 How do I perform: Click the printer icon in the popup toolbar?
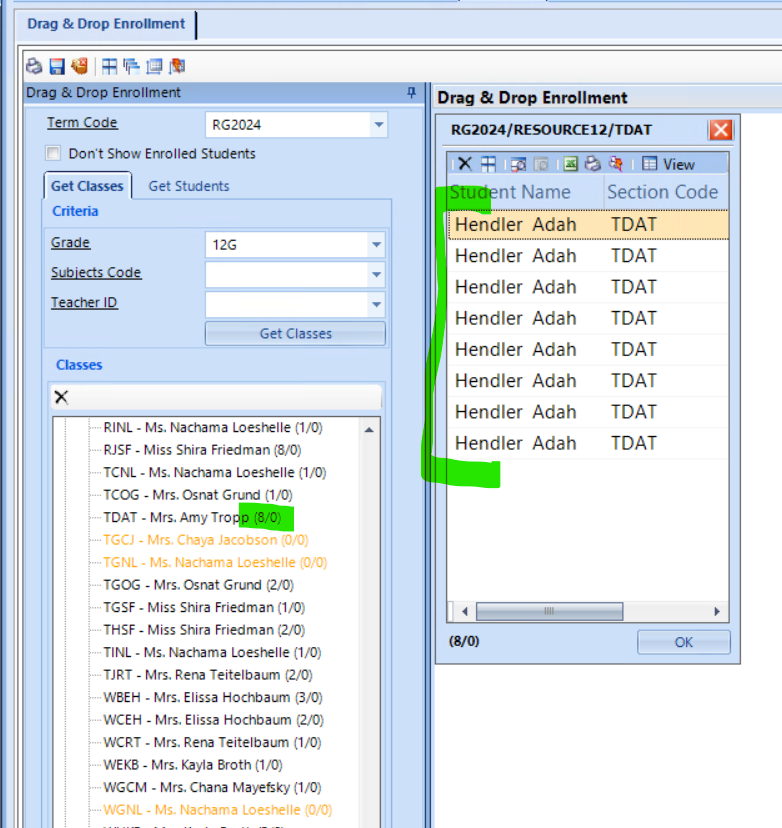coord(592,164)
